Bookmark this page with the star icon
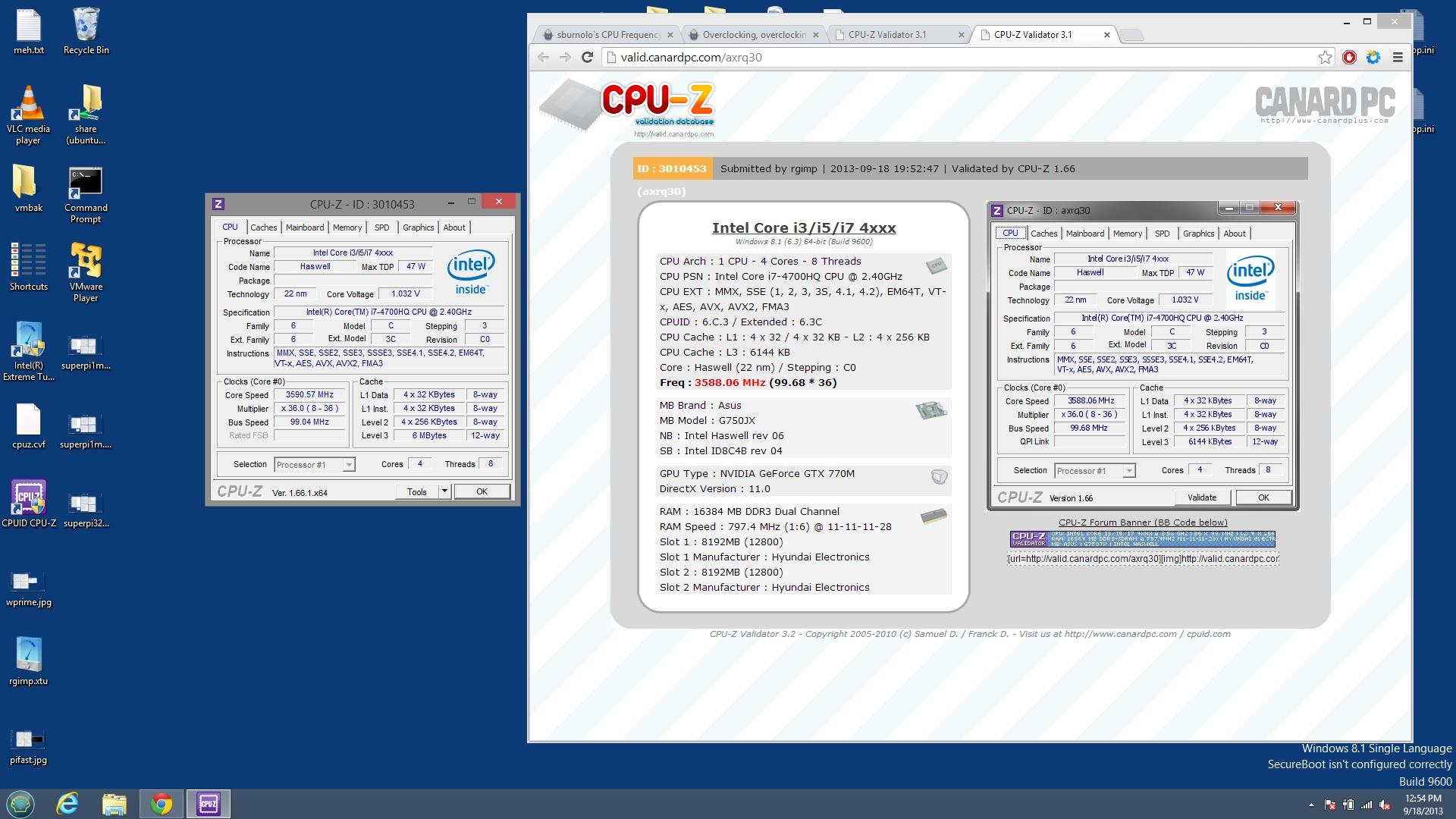1456x819 pixels. pyautogui.click(x=1325, y=57)
